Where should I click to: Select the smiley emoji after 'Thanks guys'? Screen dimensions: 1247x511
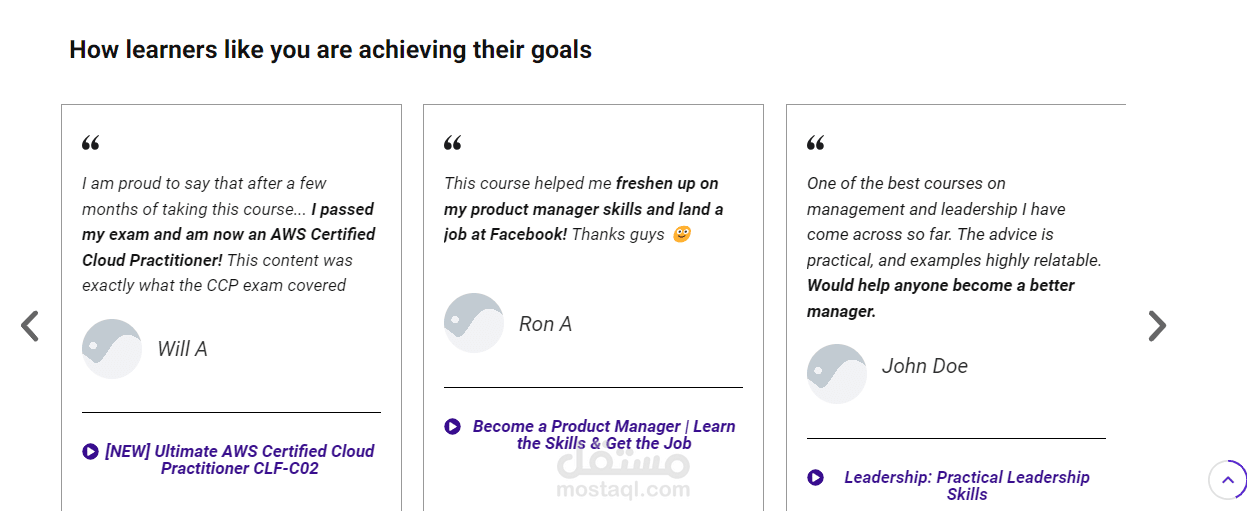682,235
